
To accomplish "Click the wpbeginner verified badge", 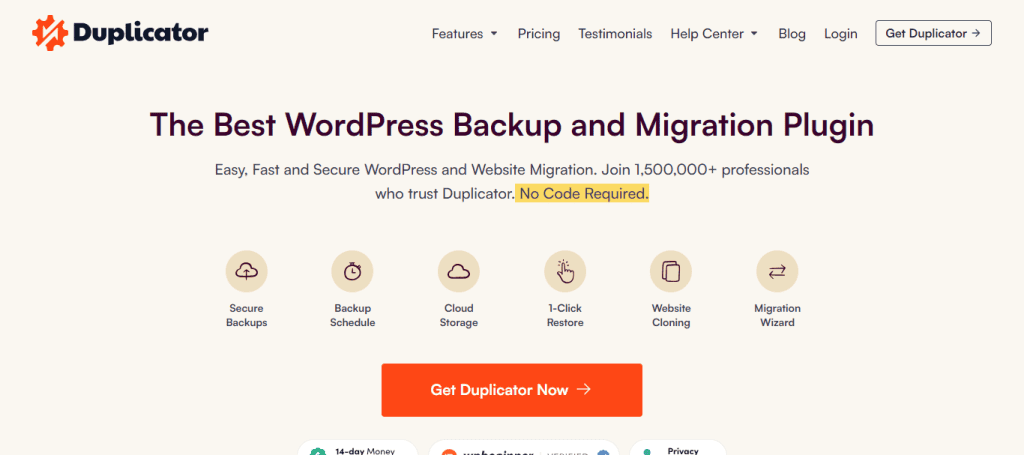I will coord(523,450).
